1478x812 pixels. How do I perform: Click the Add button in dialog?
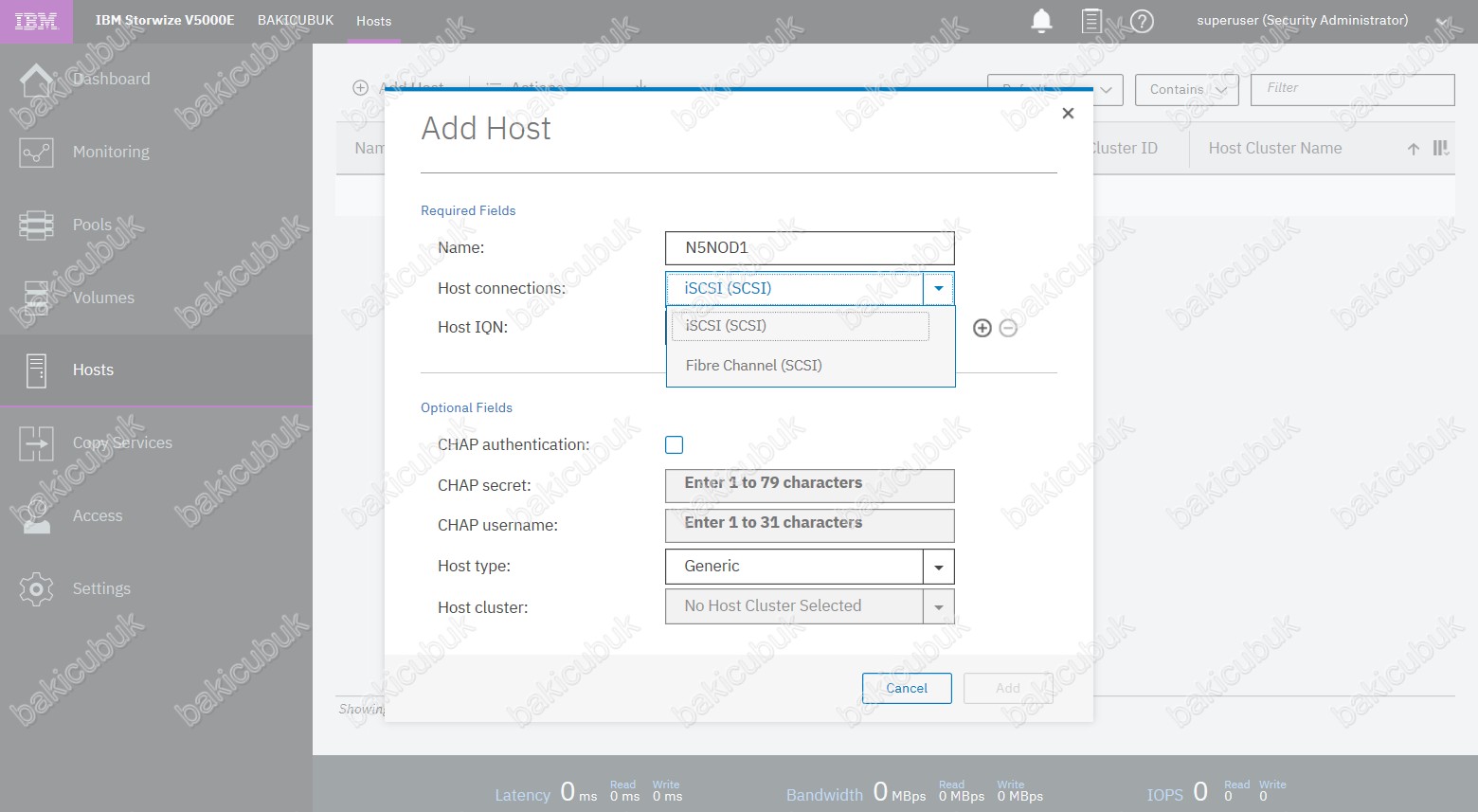click(x=1008, y=689)
